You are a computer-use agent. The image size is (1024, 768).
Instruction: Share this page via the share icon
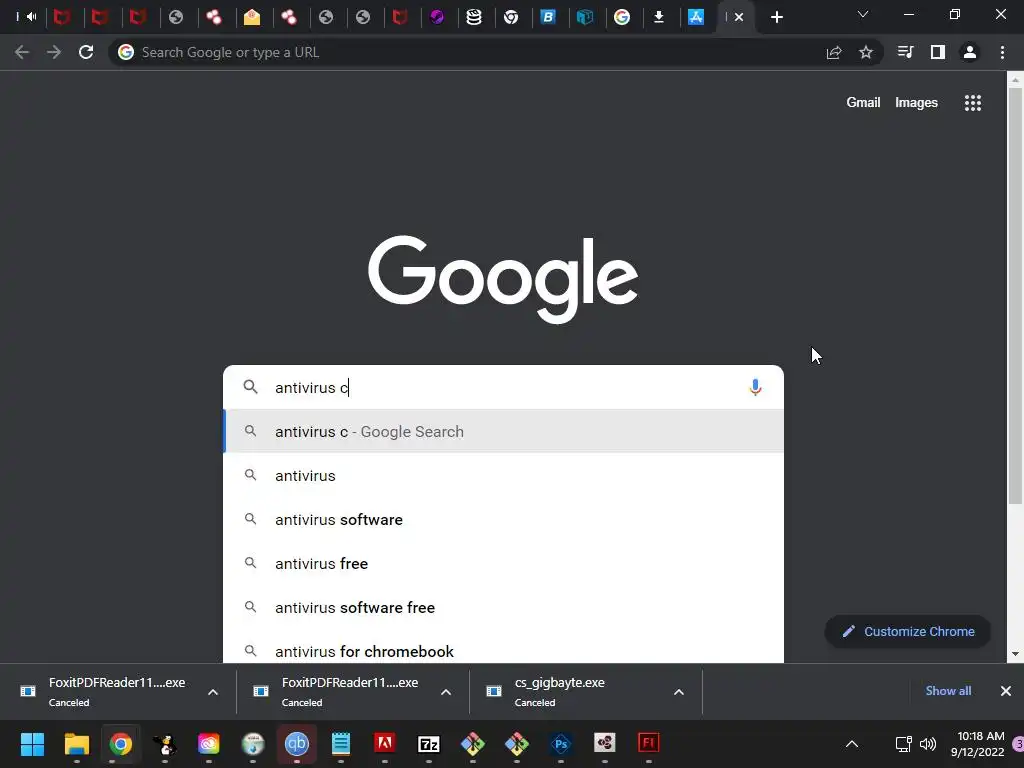pyautogui.click(x=834, y=52)
